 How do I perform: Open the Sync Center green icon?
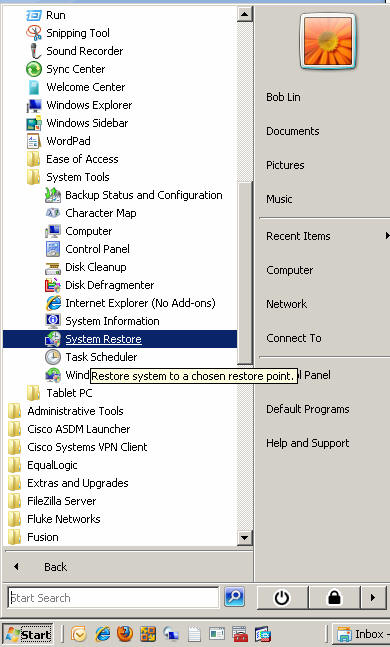[34, 69]
